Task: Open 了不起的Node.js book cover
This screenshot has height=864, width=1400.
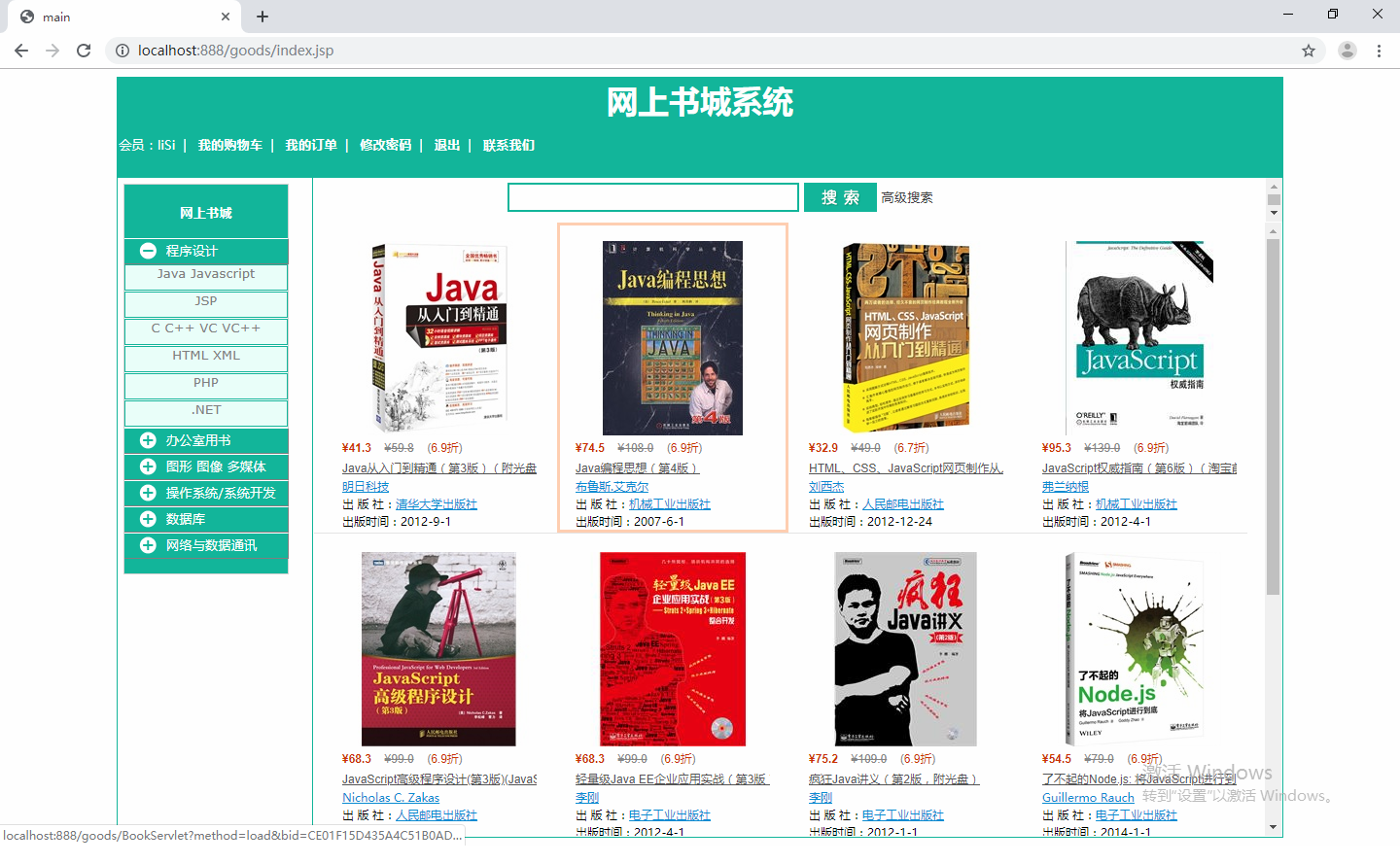Action: pyautogui.click(x=1136, y=649)
